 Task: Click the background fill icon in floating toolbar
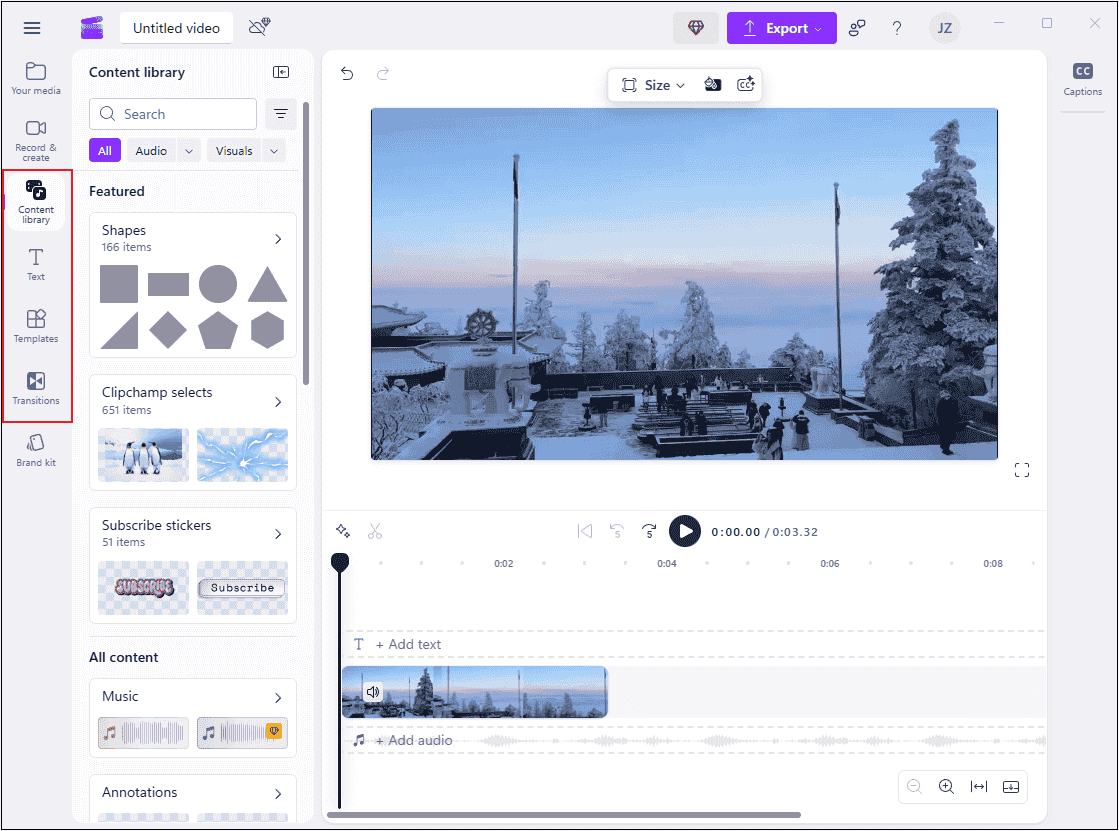712,85
